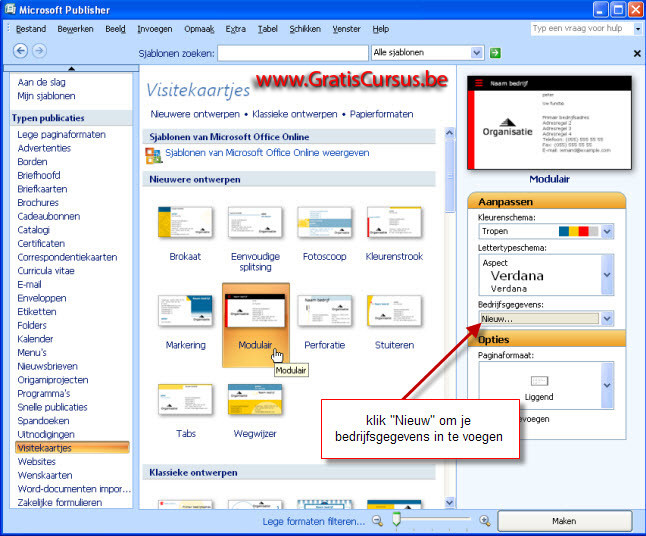Image resolution: width=646 pixels, height=536 pixels.
Task: Open the Bestand menu
Action: point(31,29)
